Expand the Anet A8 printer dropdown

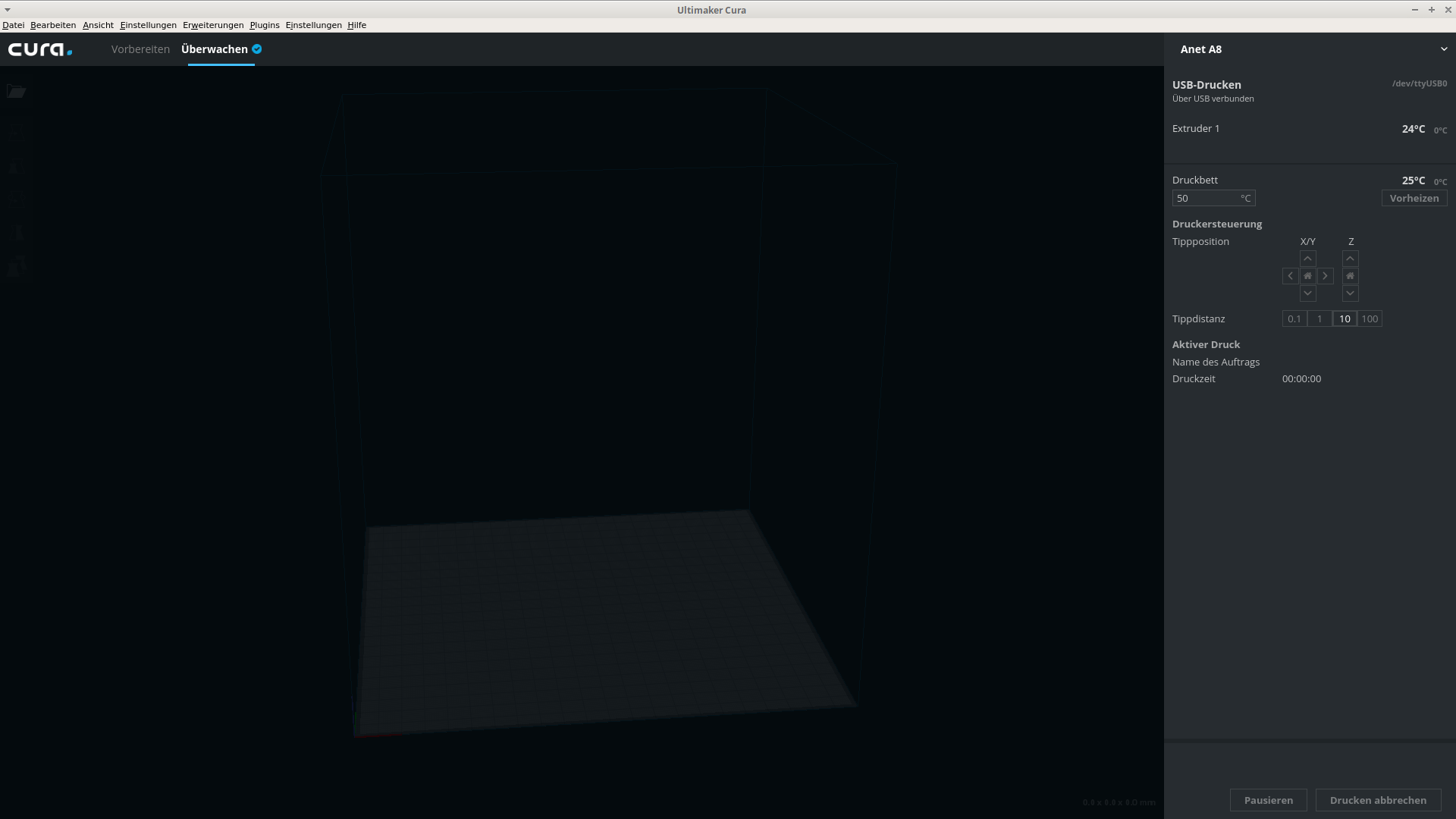pyautogui.click(x=1443, y=49)
